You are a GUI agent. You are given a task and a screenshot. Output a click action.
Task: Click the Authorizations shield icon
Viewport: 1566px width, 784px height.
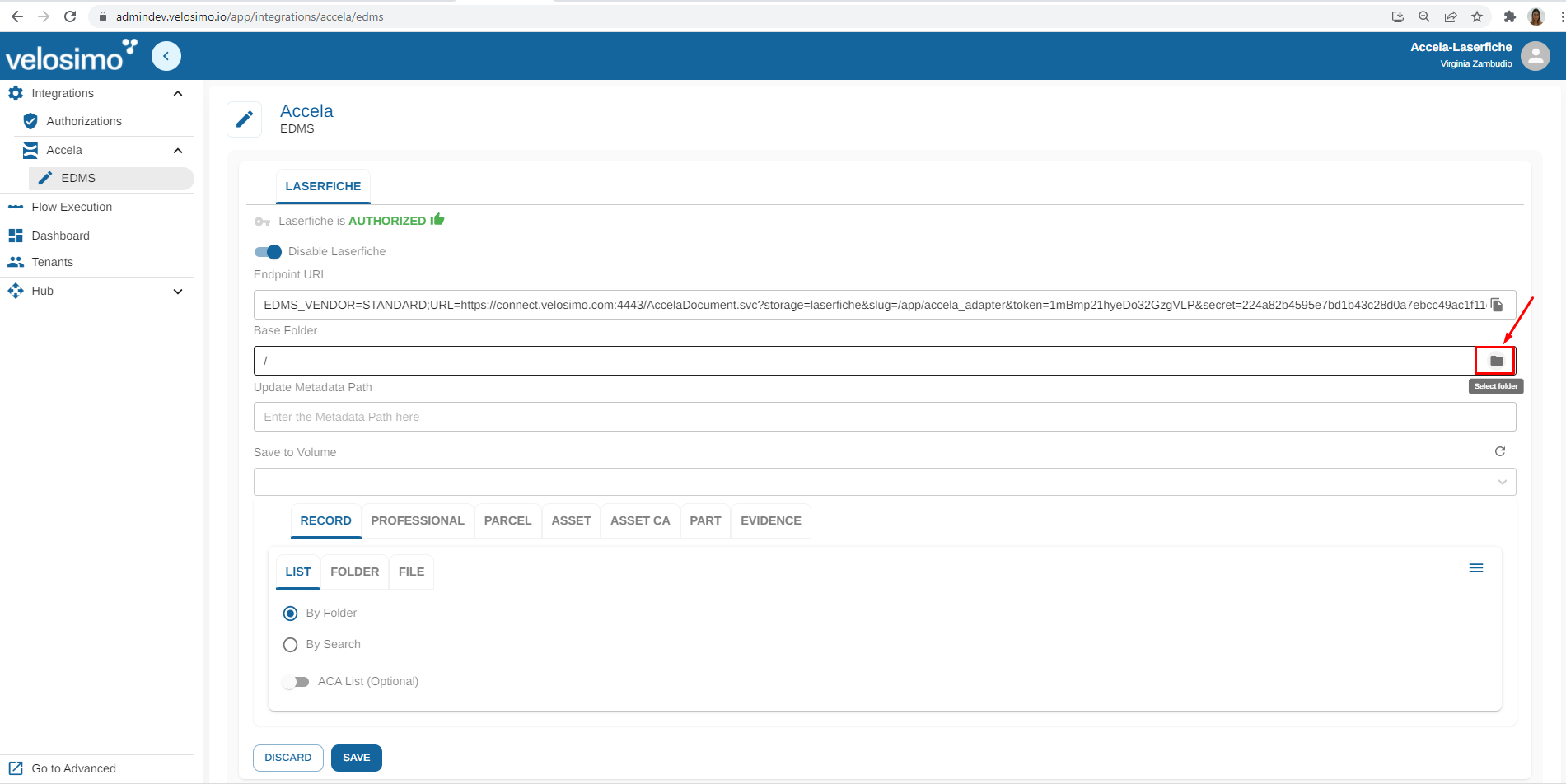30,121
